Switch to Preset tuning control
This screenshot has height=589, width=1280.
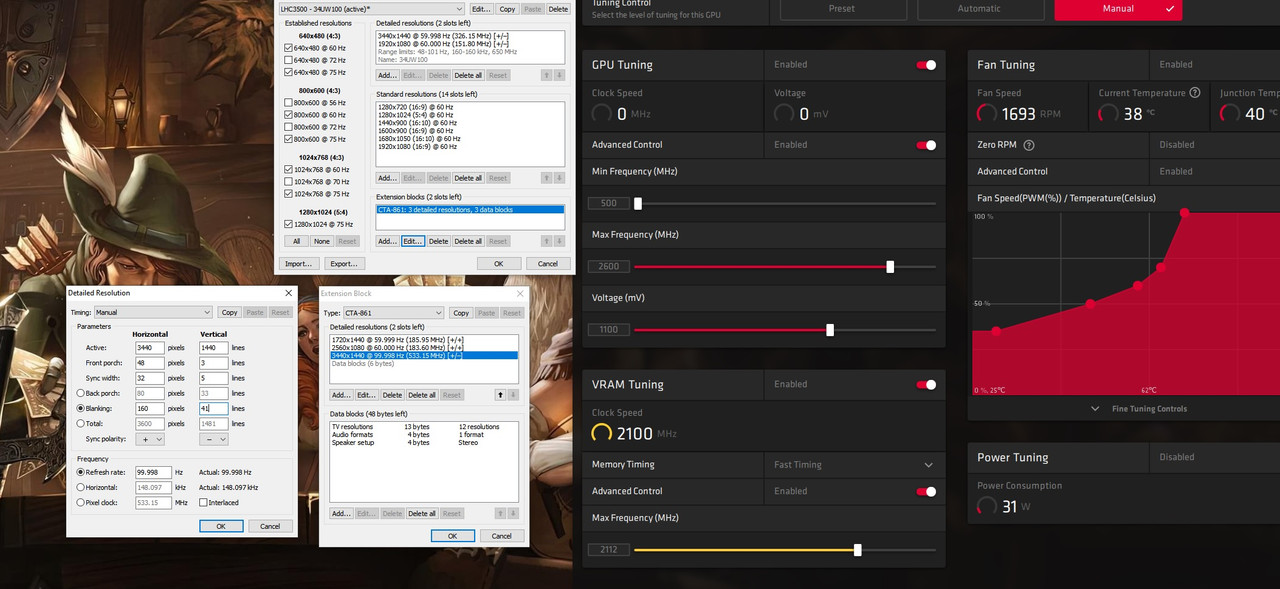pyautogui.click(x=842, y=9)
